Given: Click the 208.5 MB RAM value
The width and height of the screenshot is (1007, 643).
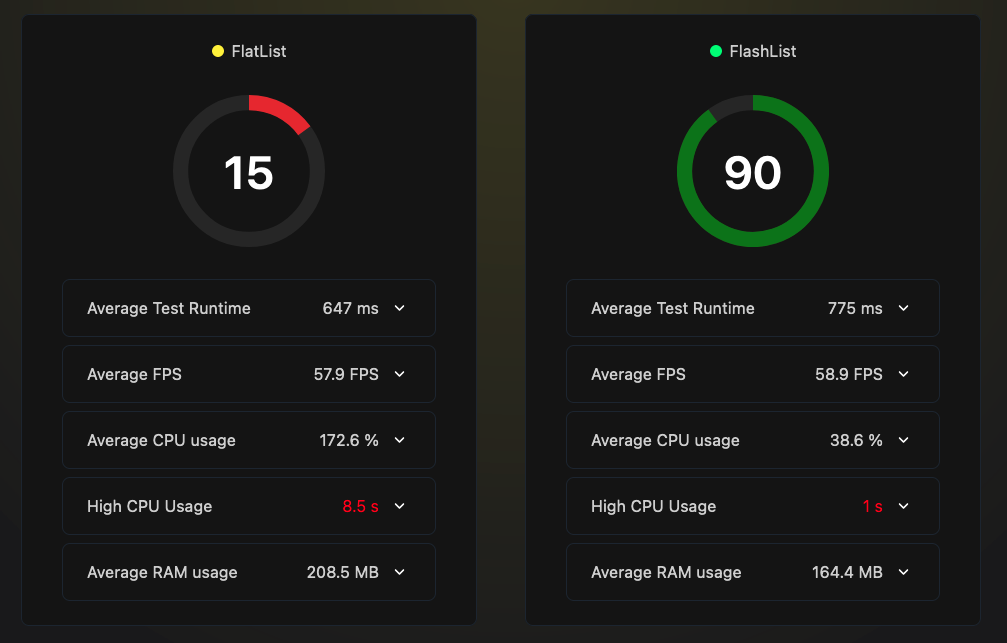Looking at the screenshot, I should (x=342, y=572).
